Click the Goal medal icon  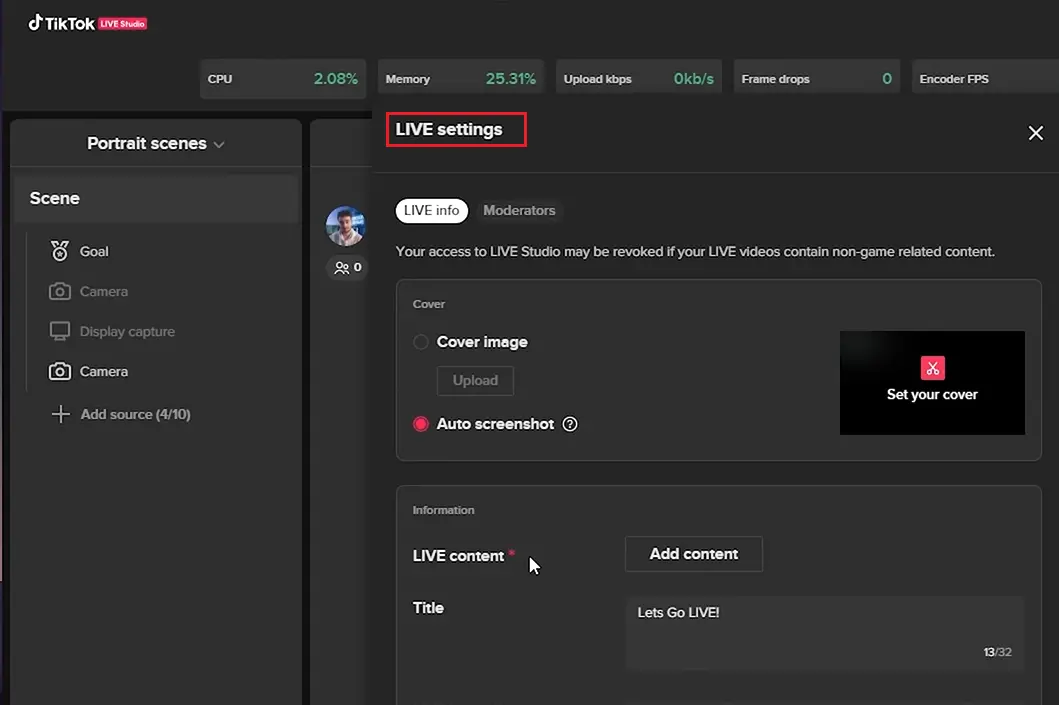60,251
